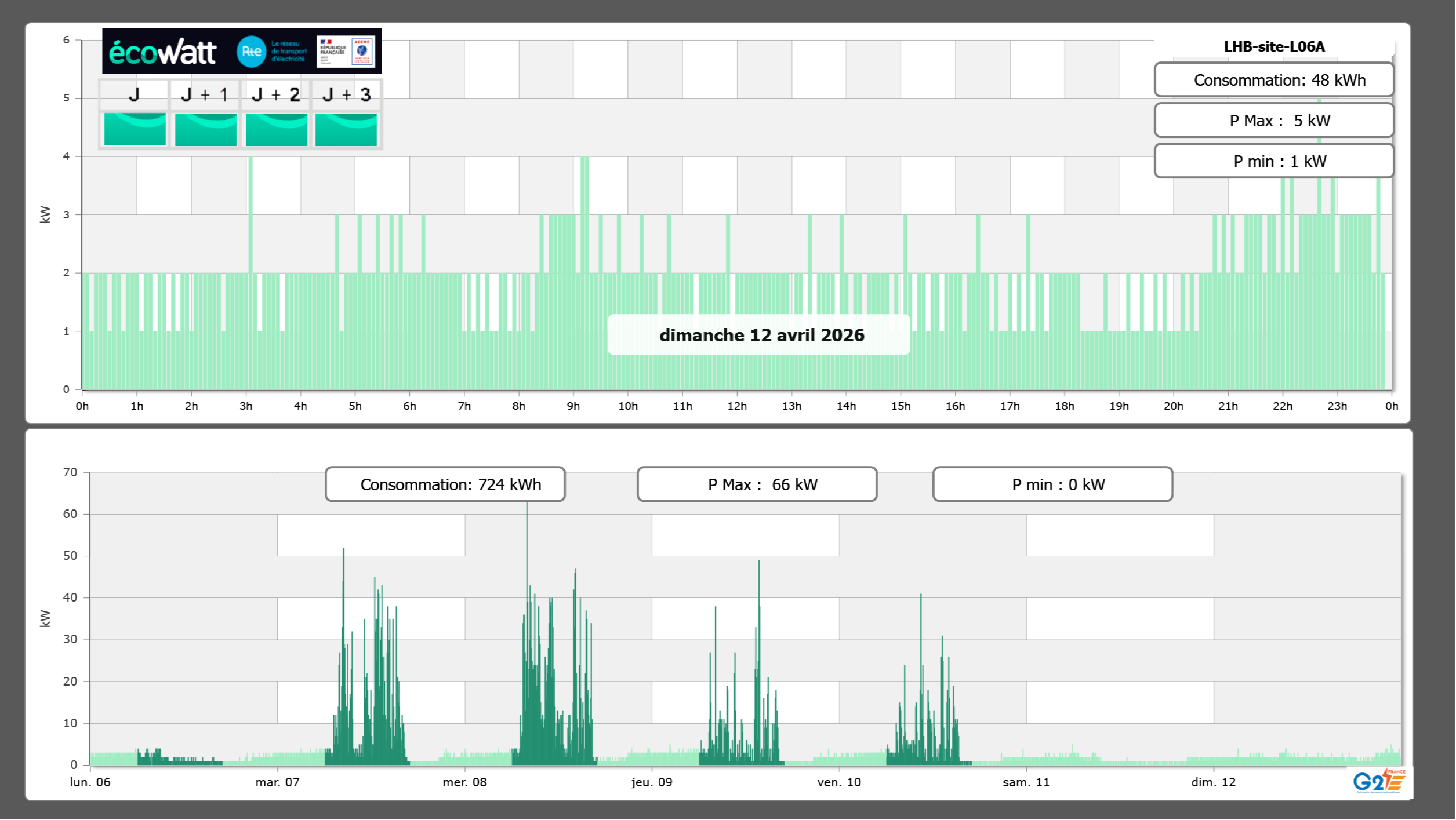Viewport: 1456px width, 820px height.
Task: Click the P min : 1 kW box
Action: point(1273,161)
